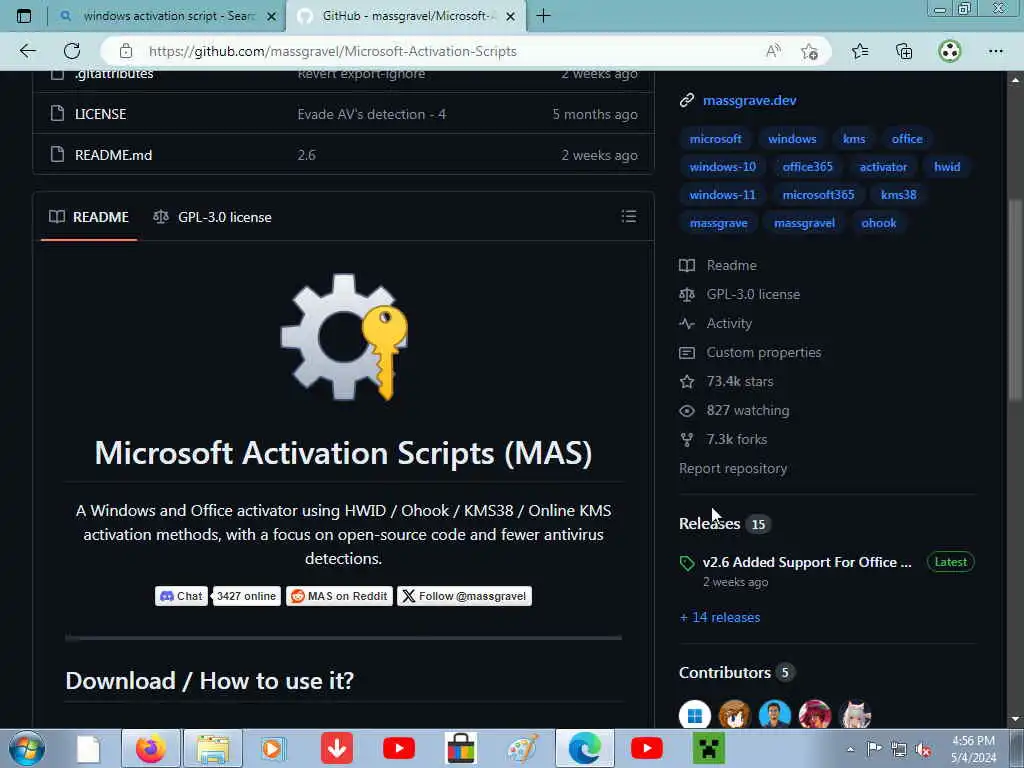Open the Releases 15 heading
The width and height of the screenshot is (1024, 768).
[x=724, y=524]
